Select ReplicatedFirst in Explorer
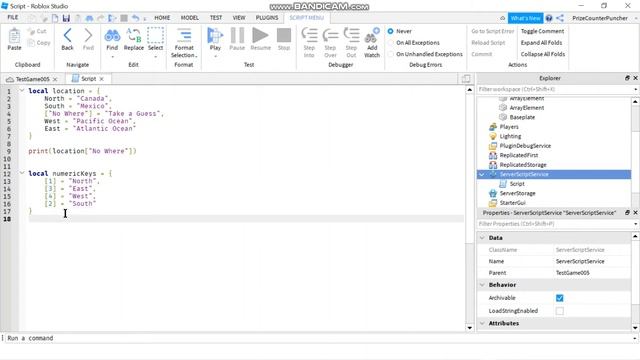Image resolution: width=640 pixels, height=360 pixels. tap(519, 155)
